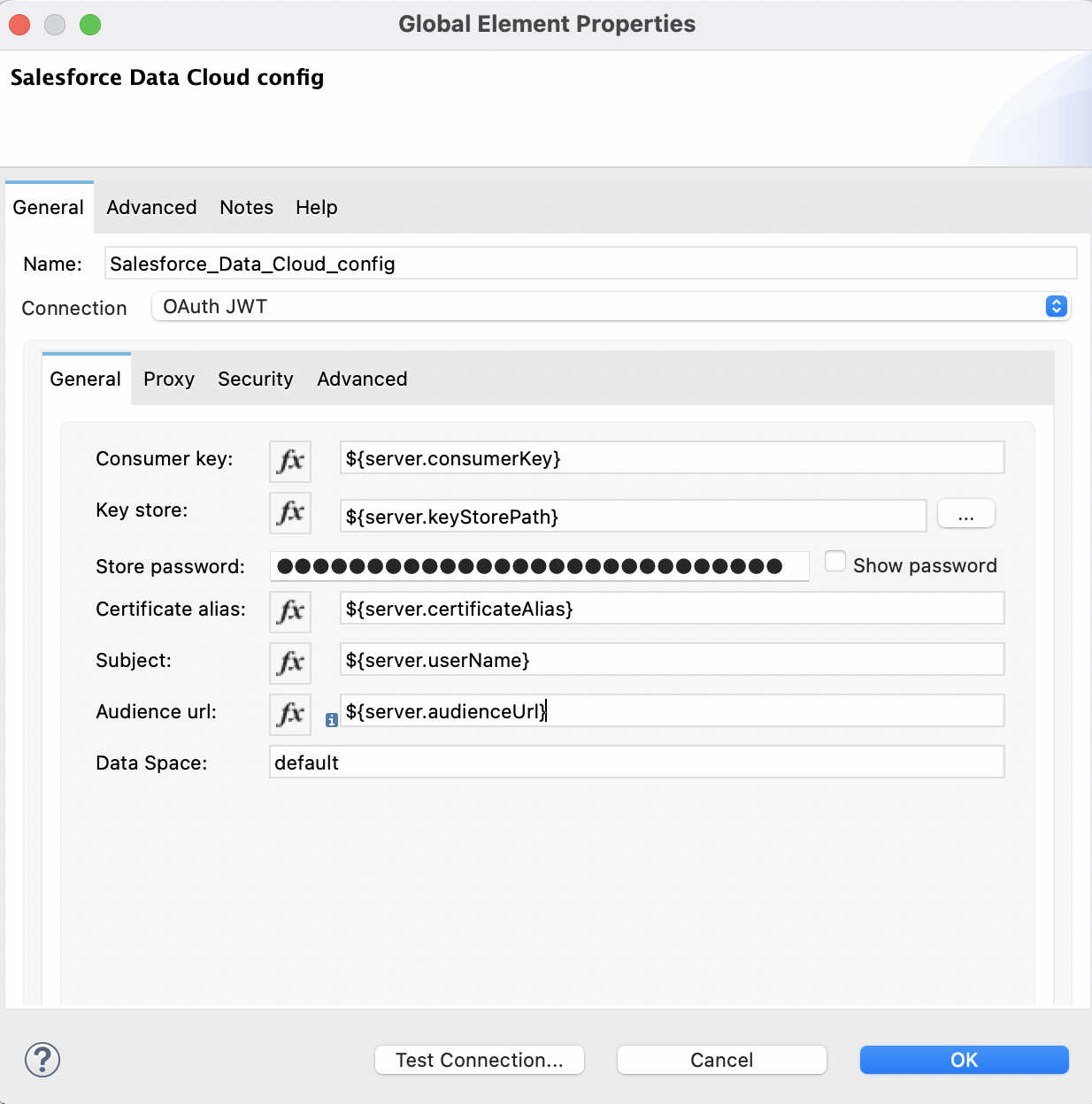Viewport: 1092px width, 1104px height.
Task: Open the key store file browser via ellipsis
Action: 965,513
